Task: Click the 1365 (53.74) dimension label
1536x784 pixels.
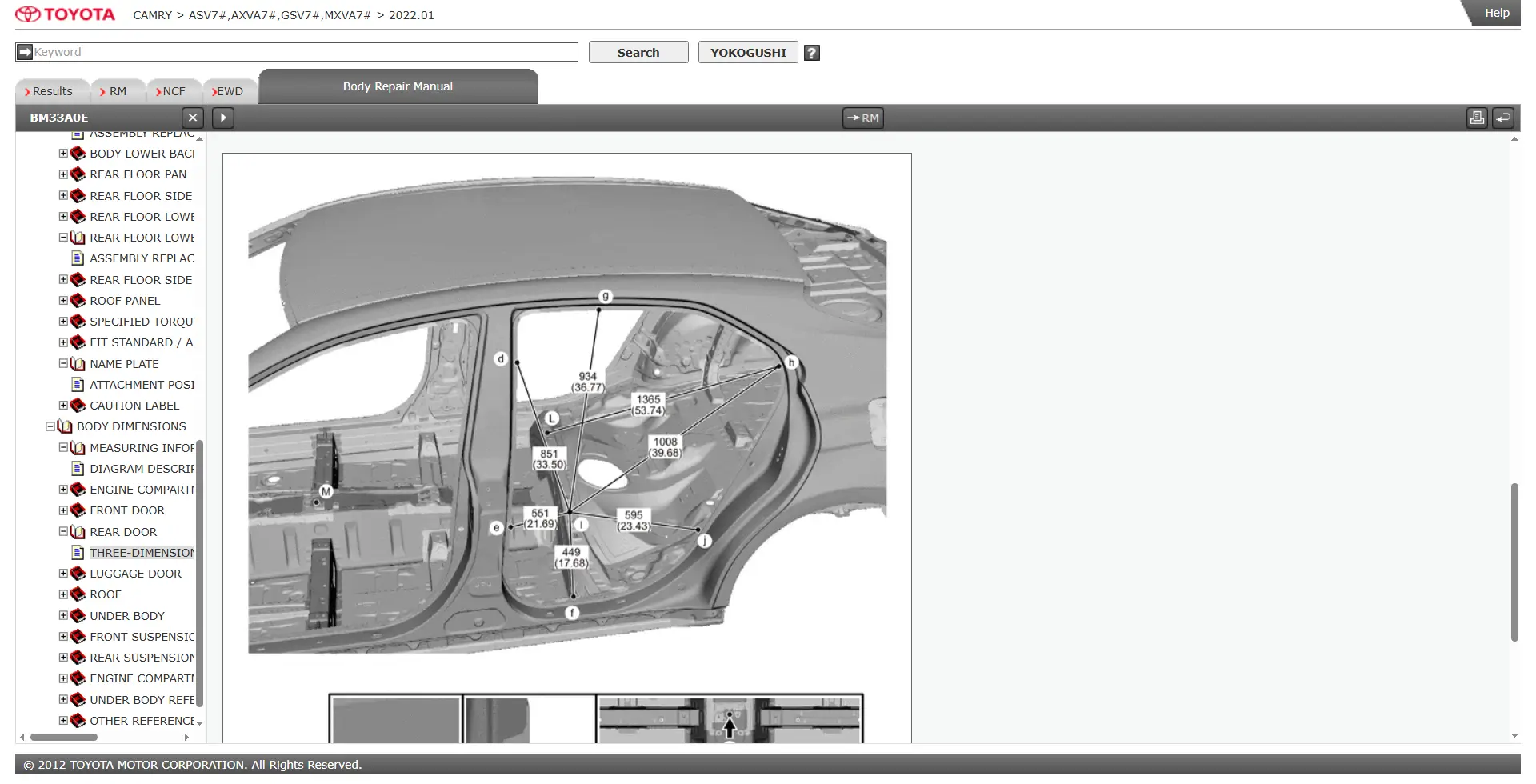Action: (648, 405)
